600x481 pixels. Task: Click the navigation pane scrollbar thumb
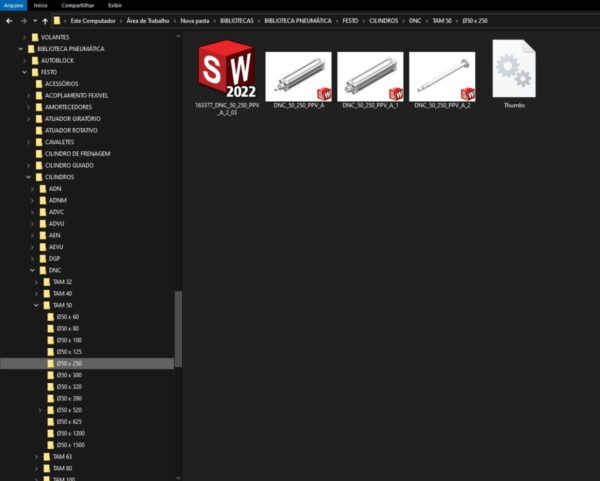click(x=178, y=329)
